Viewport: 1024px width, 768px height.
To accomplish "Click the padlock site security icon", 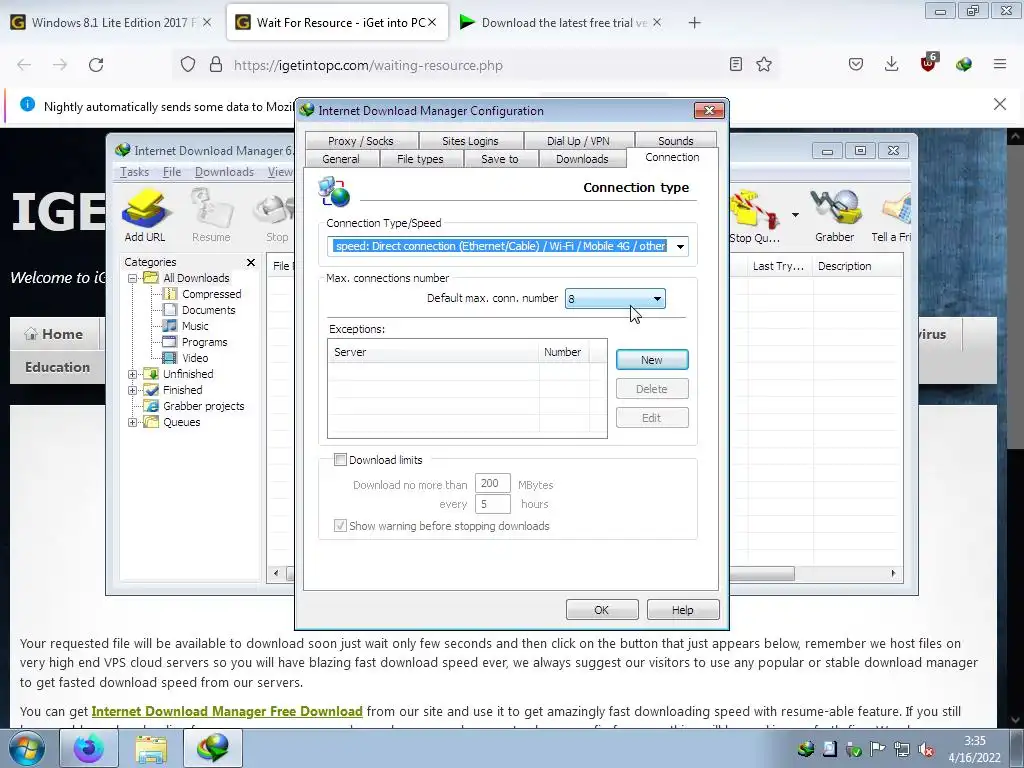I will [216, 65].
